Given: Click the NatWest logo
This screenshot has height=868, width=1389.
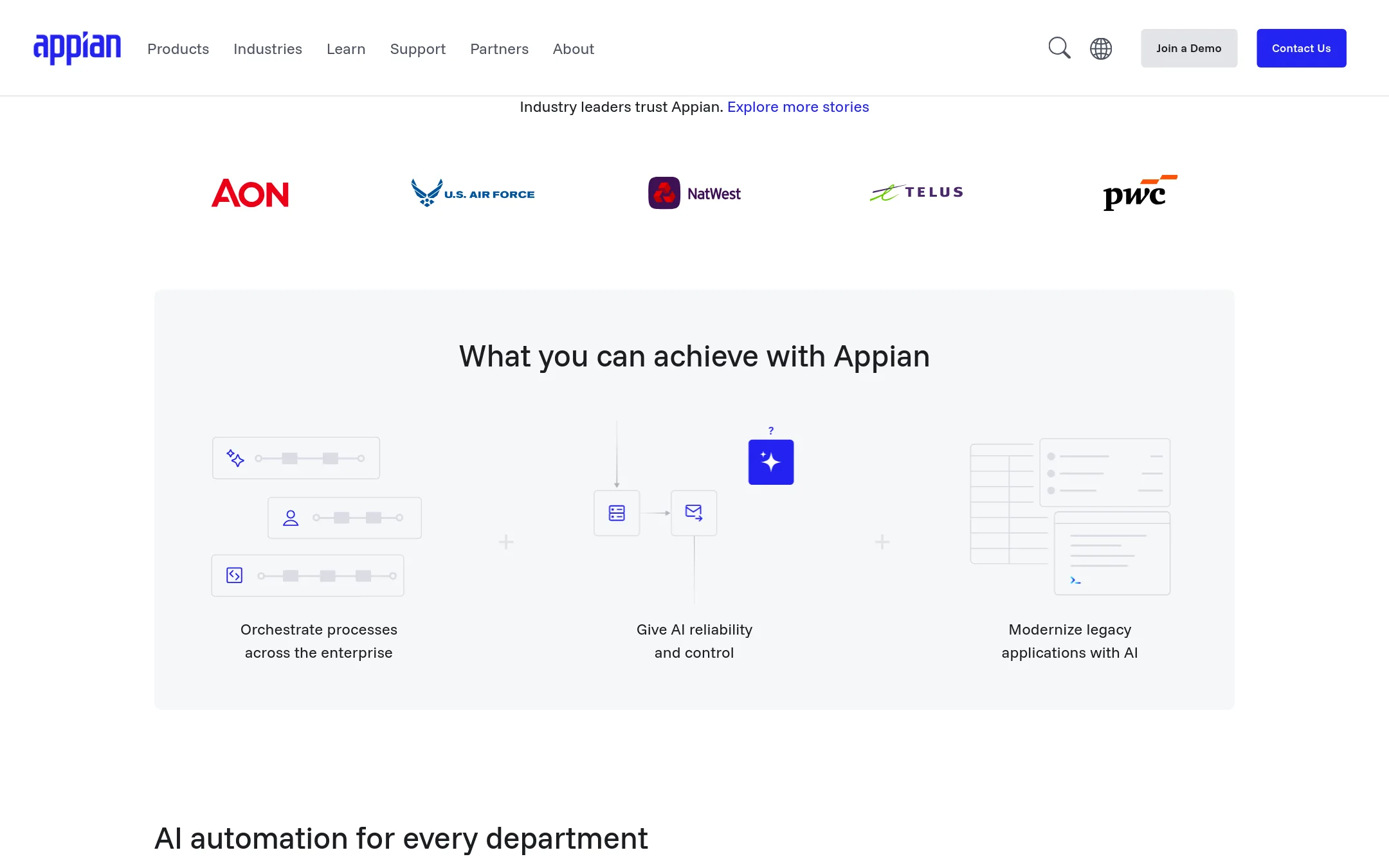Looking at the screenshot, I should (x=694, y=193).
